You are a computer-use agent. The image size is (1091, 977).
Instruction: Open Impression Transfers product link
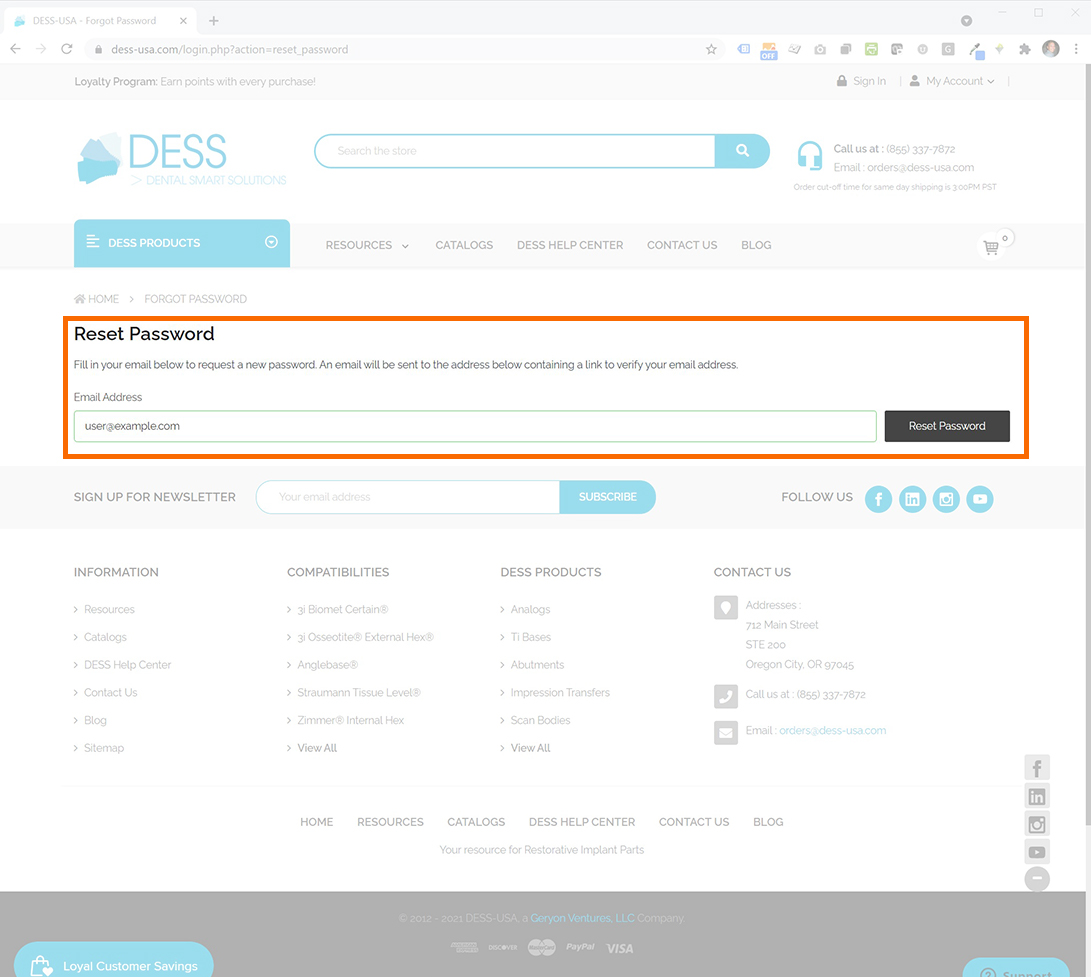tap(560, 692)
